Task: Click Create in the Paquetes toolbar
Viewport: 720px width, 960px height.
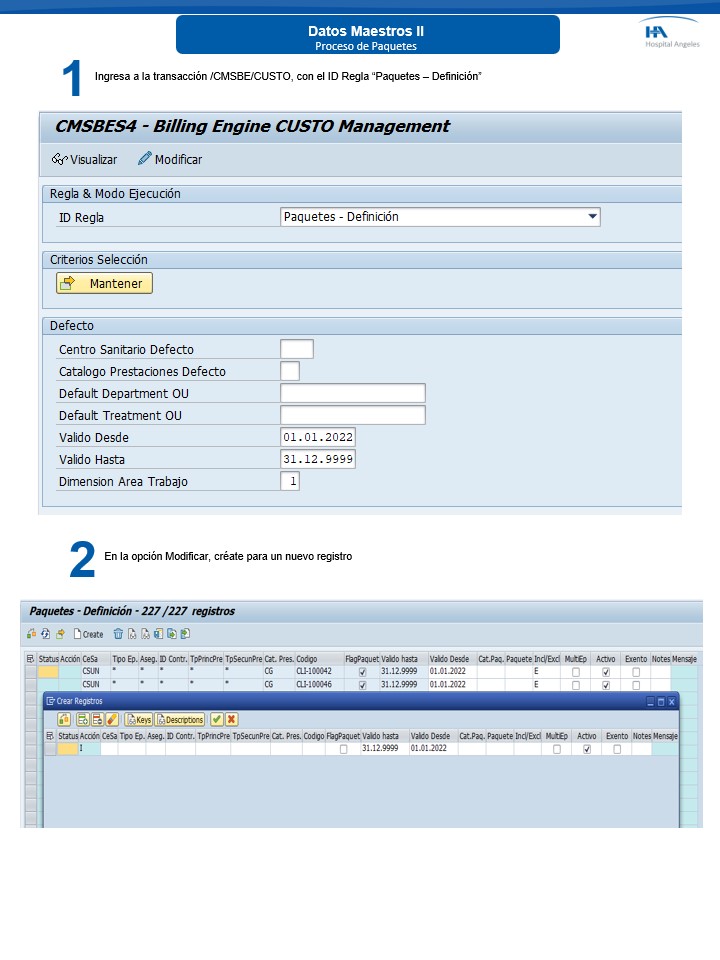Action: (87, 634)
